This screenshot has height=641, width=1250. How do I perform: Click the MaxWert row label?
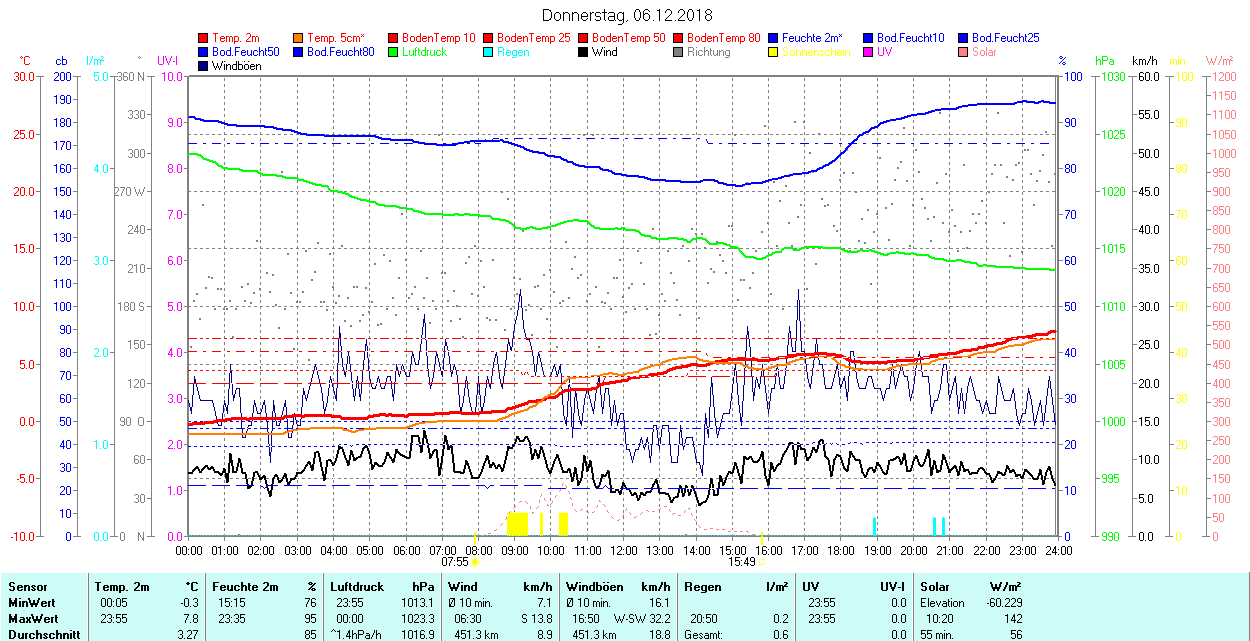32,618
